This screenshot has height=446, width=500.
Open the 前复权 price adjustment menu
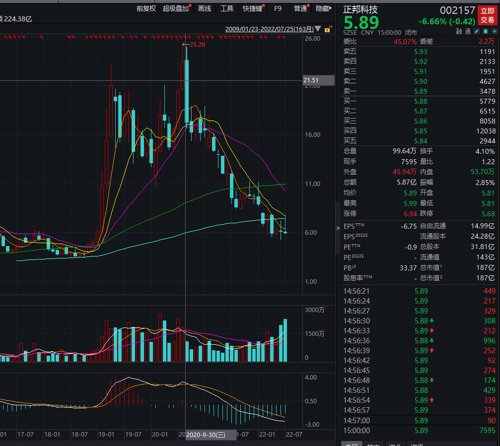coord(146,8)
